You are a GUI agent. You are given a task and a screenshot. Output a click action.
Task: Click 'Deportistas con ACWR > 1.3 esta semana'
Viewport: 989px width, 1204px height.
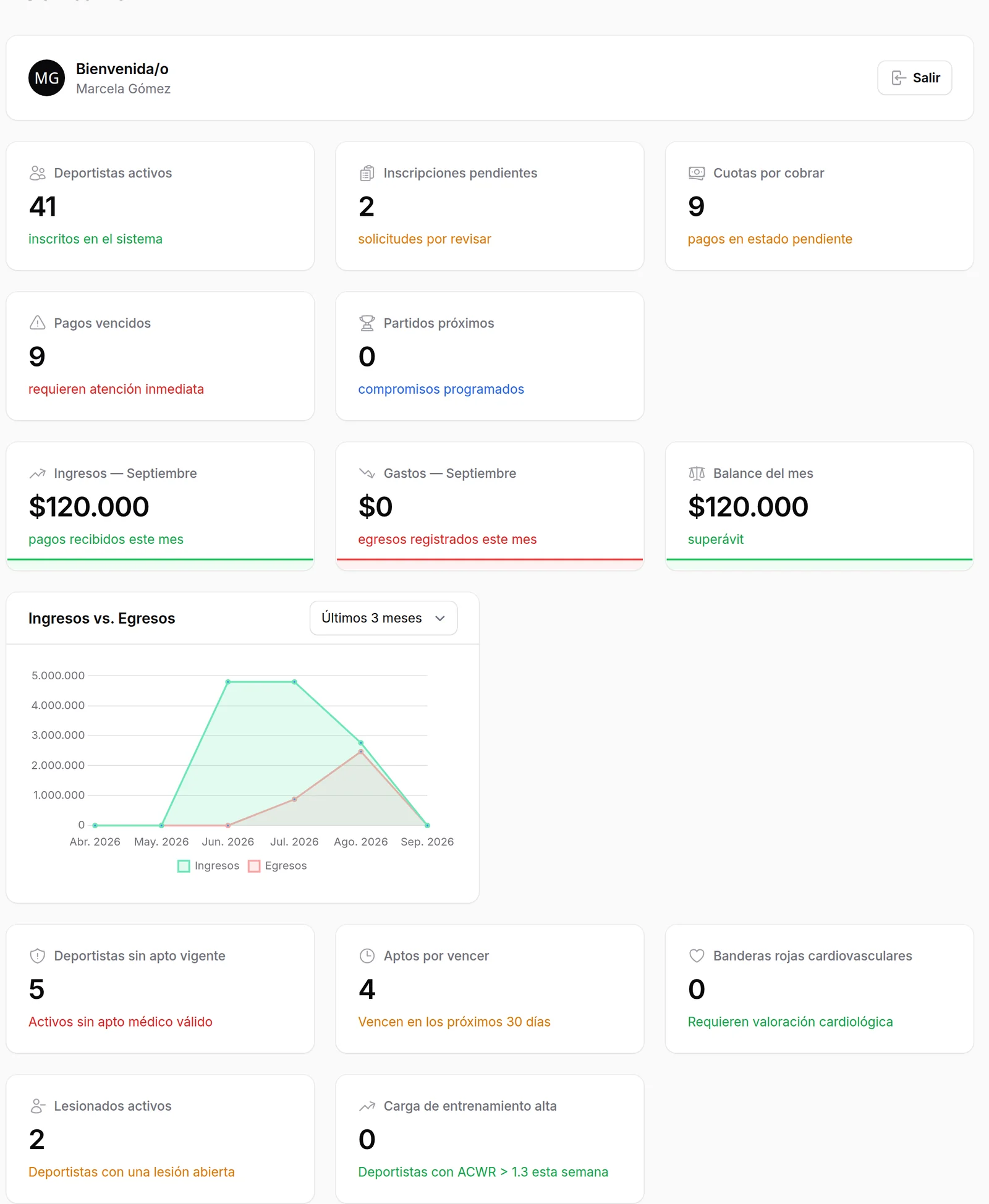click(x=483, y=1172)
